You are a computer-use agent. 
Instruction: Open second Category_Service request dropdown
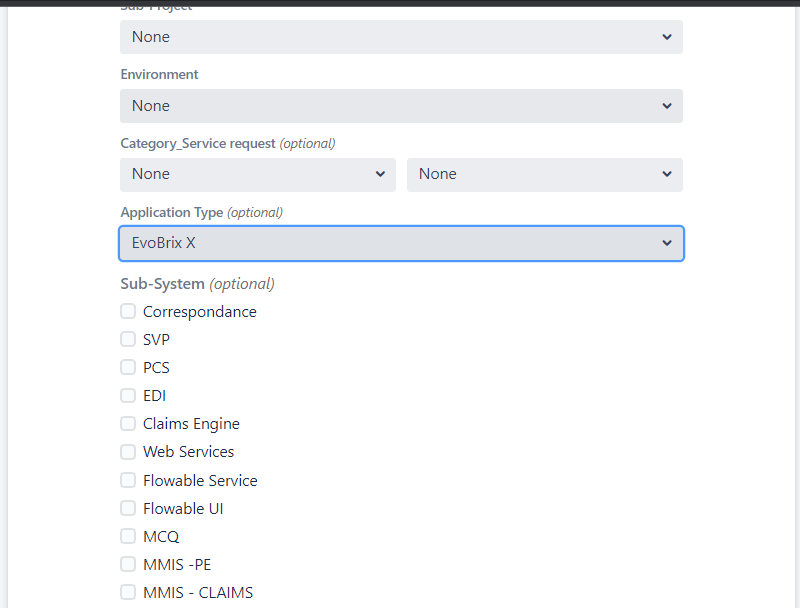[544, 174]
